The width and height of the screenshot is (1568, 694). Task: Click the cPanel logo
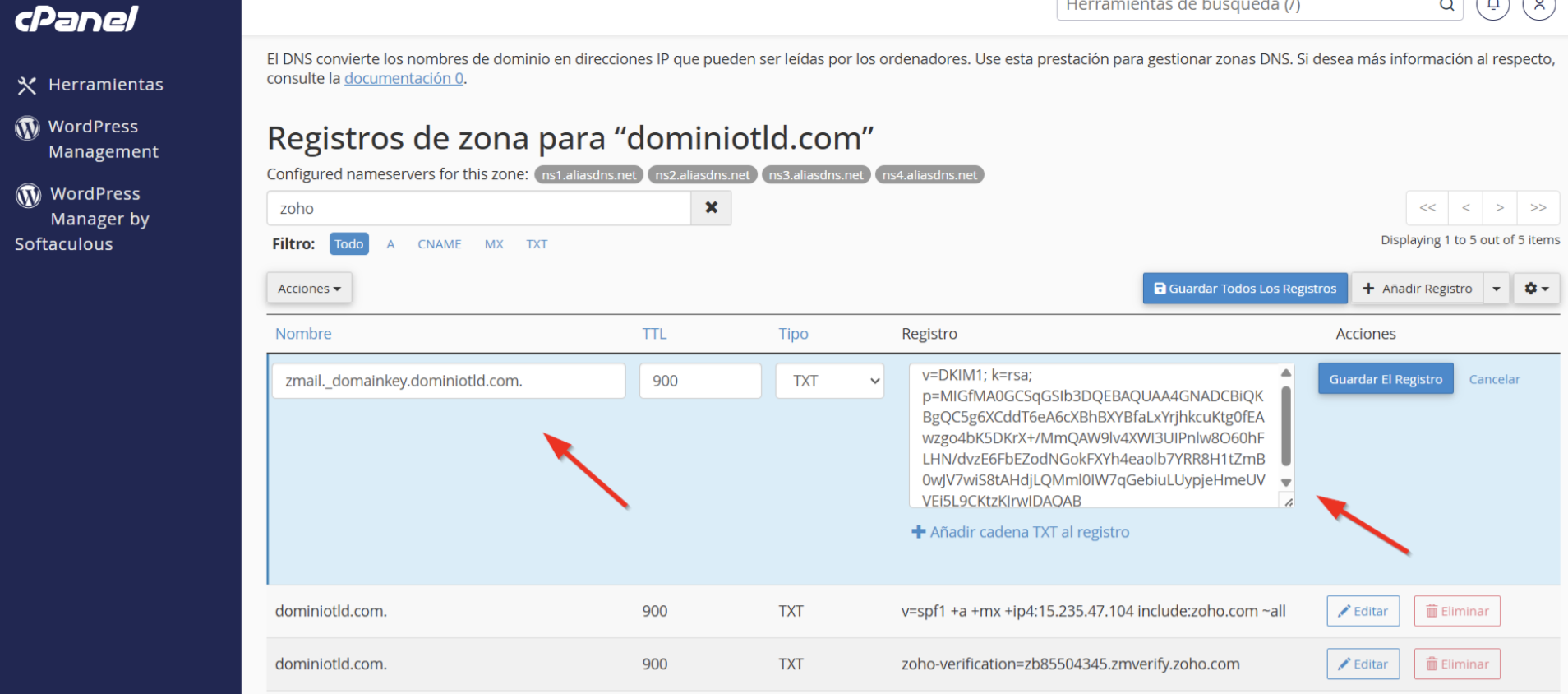click(77, 17)
